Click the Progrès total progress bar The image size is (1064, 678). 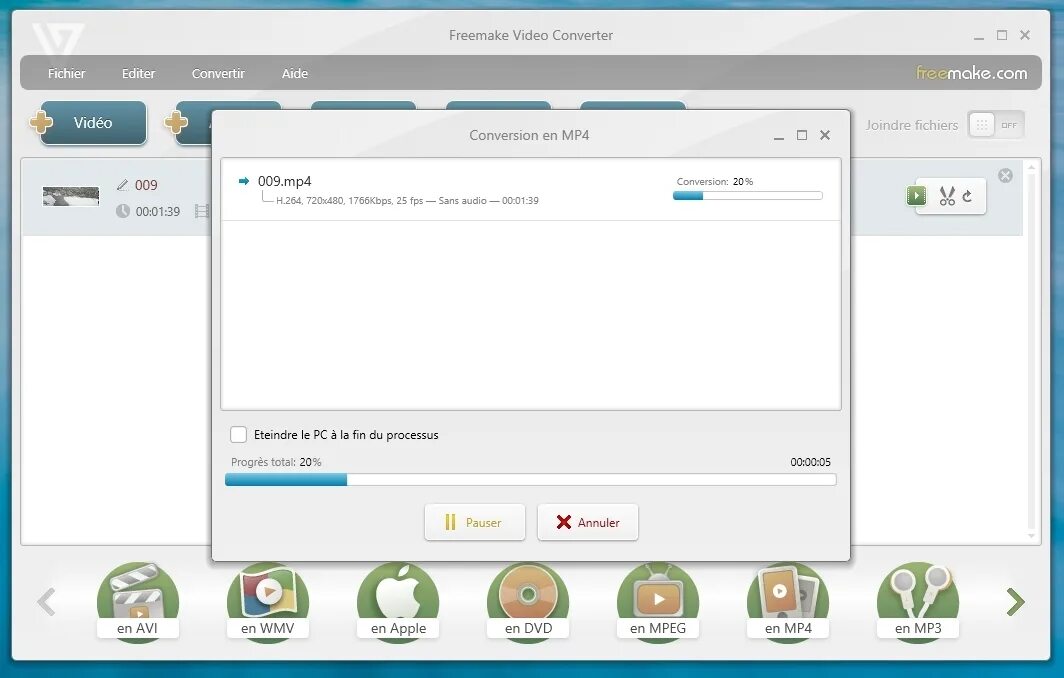pyautogui.click(x=531, y=480)
